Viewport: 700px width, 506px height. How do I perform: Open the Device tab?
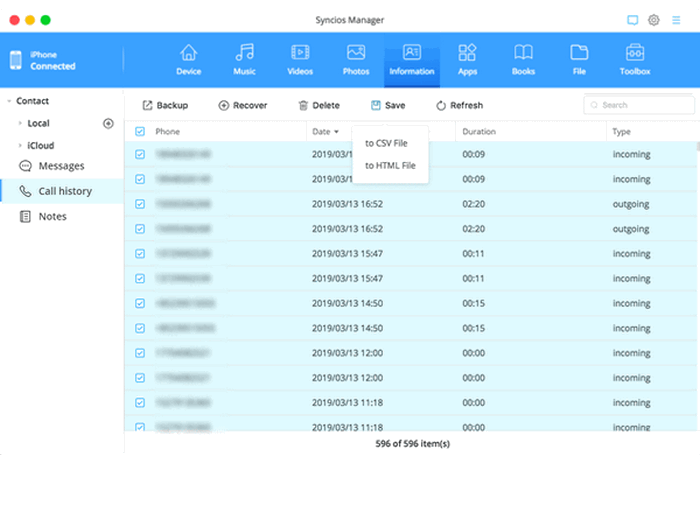(188, 60)
